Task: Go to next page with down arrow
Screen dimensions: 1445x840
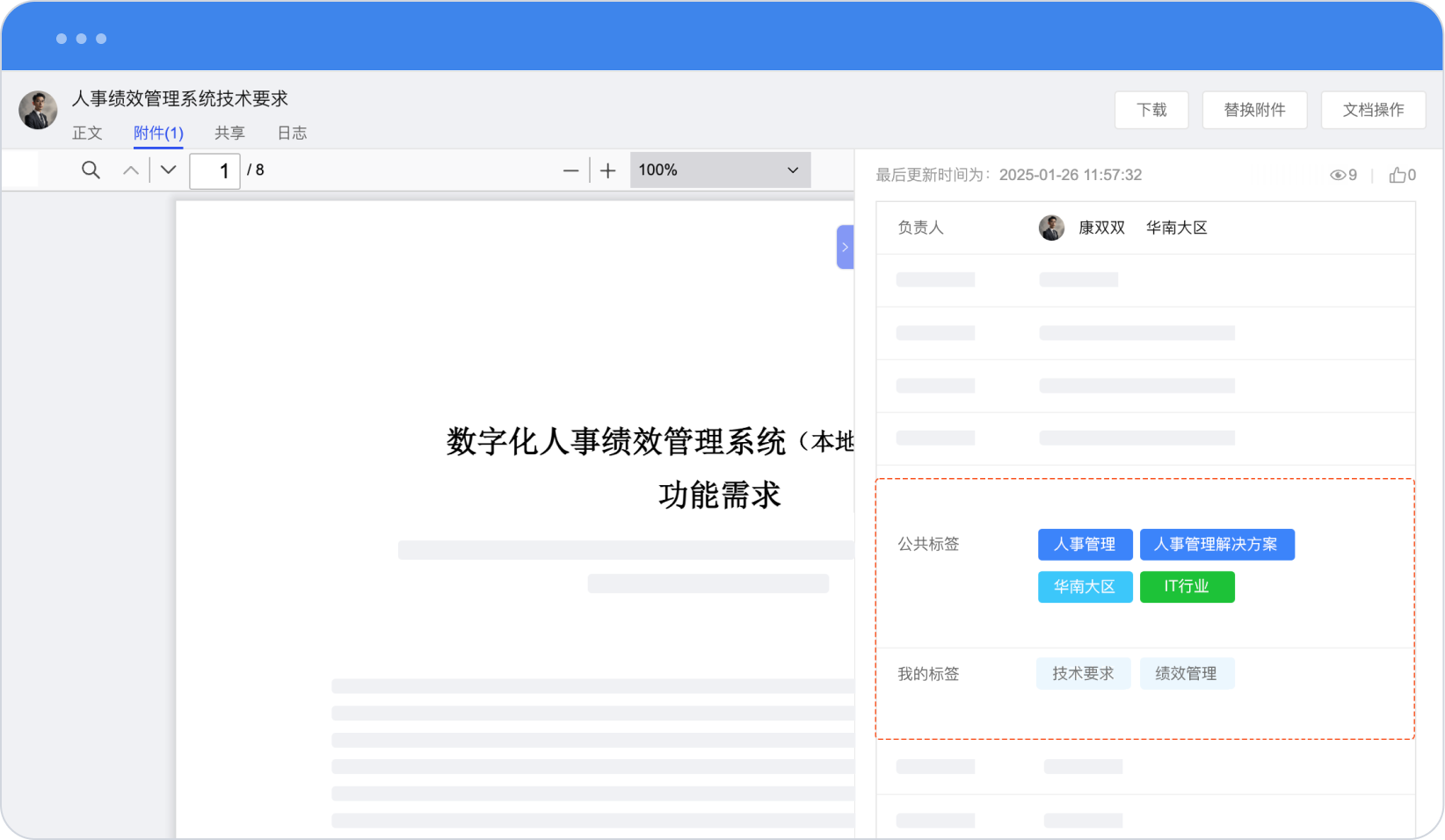Action: [168, 170]
